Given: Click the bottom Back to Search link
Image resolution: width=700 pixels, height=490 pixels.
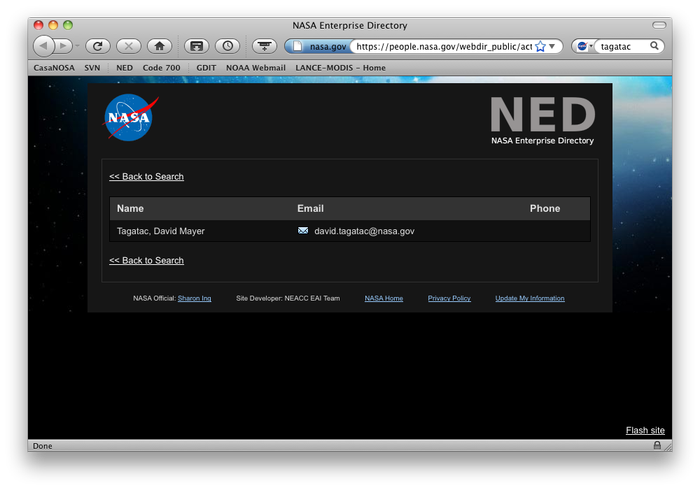Looking at the screenshot, I should [146, 261].
